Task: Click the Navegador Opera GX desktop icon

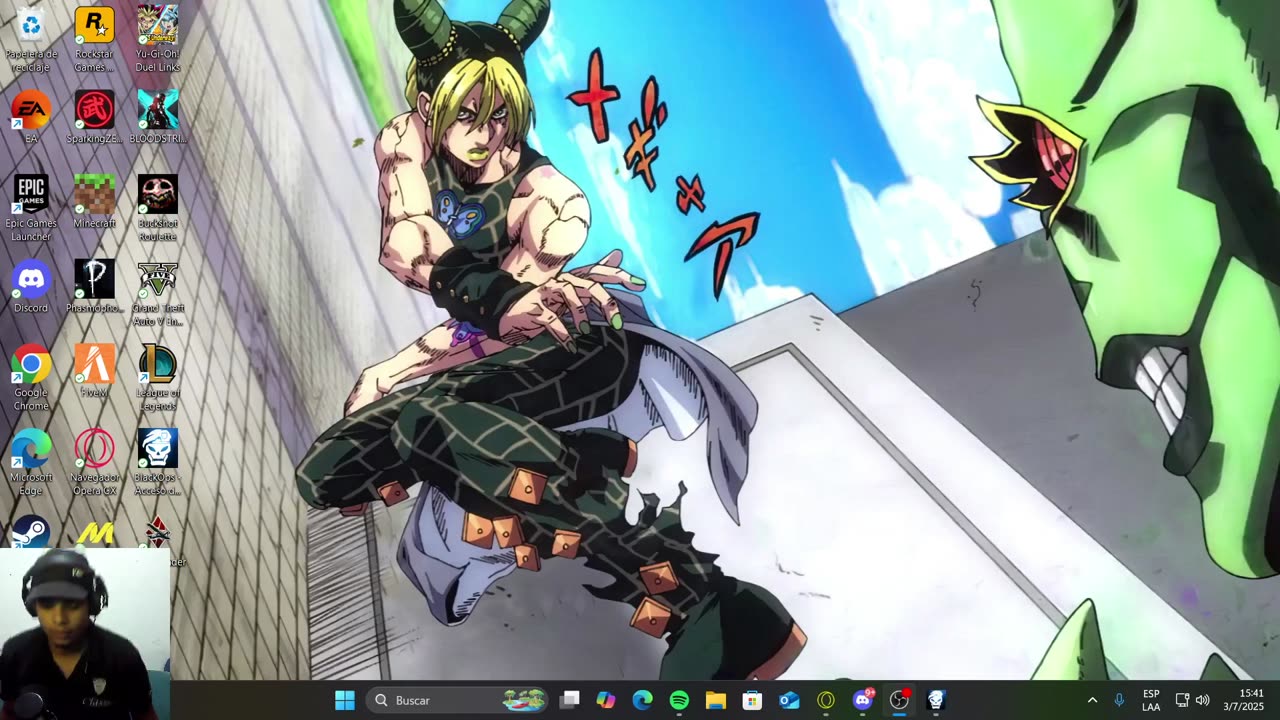Action: tap(94, 463)
